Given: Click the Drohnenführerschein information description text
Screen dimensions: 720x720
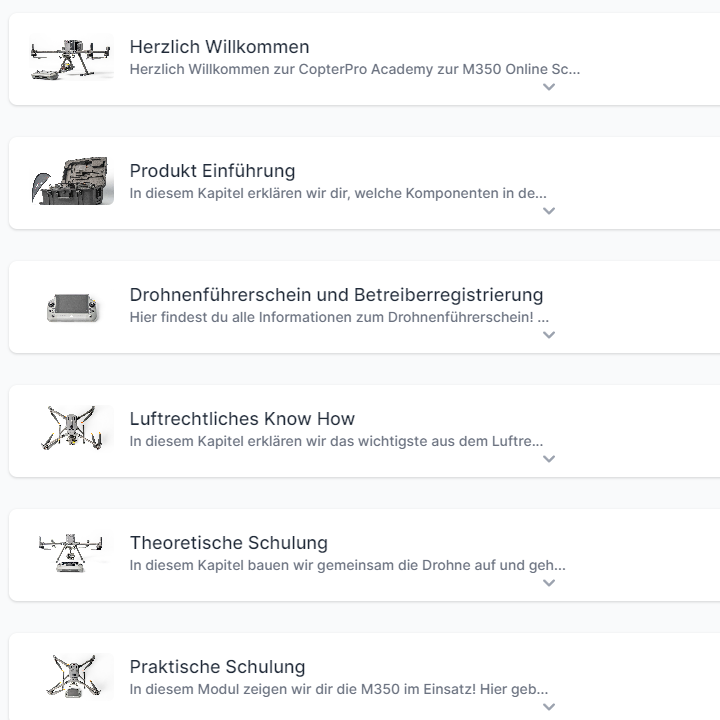Looking at the screenshot, I should pos(339,318).
